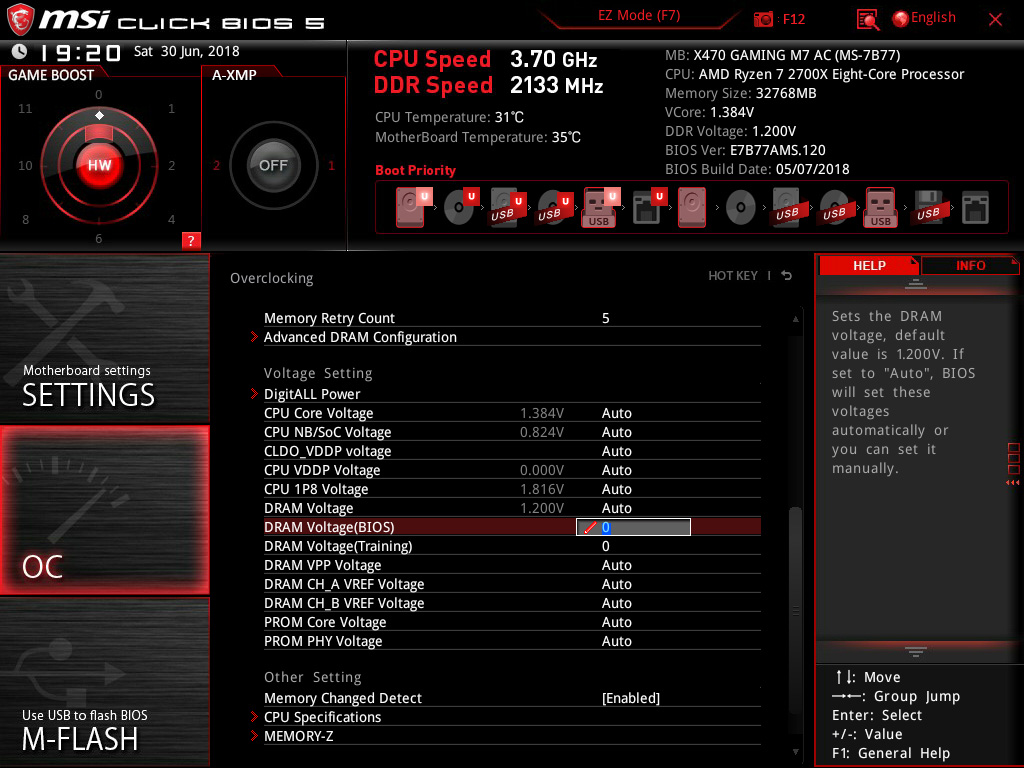Click the help panel bottom handle
The height and width of the screenshot is (768, 1024).
coord(916,652)
